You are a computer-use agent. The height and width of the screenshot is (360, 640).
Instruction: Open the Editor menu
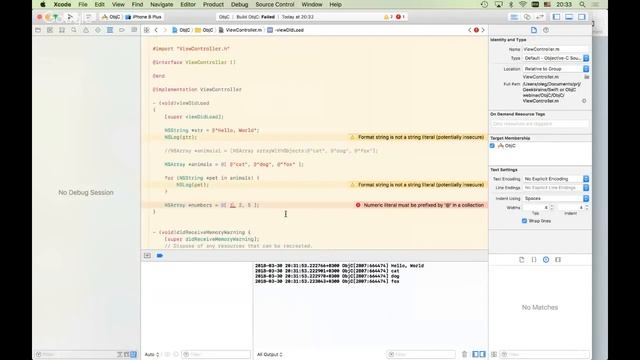pos(188,4)
